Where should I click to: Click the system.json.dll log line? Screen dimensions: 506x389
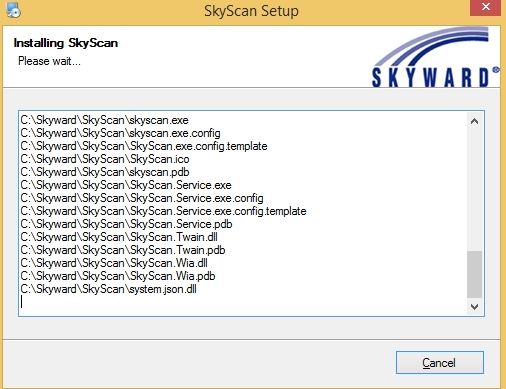coord(108,289)
